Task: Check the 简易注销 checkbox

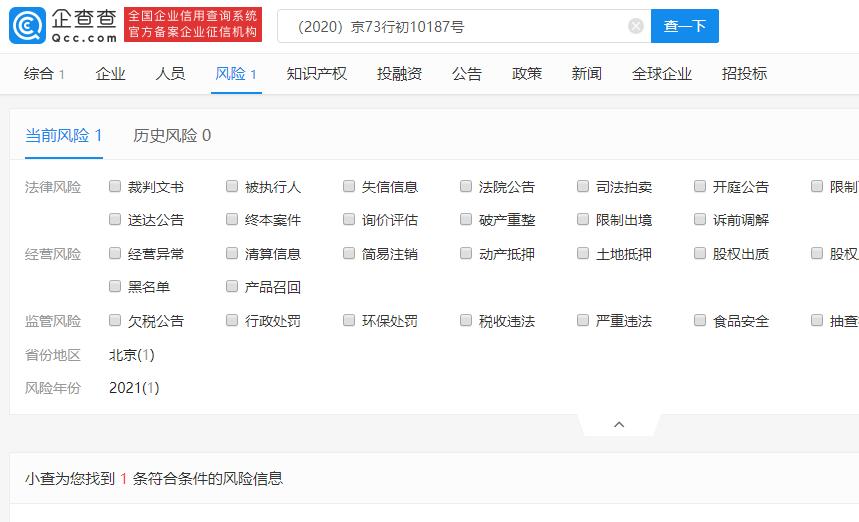Action: tap(348, 253)
